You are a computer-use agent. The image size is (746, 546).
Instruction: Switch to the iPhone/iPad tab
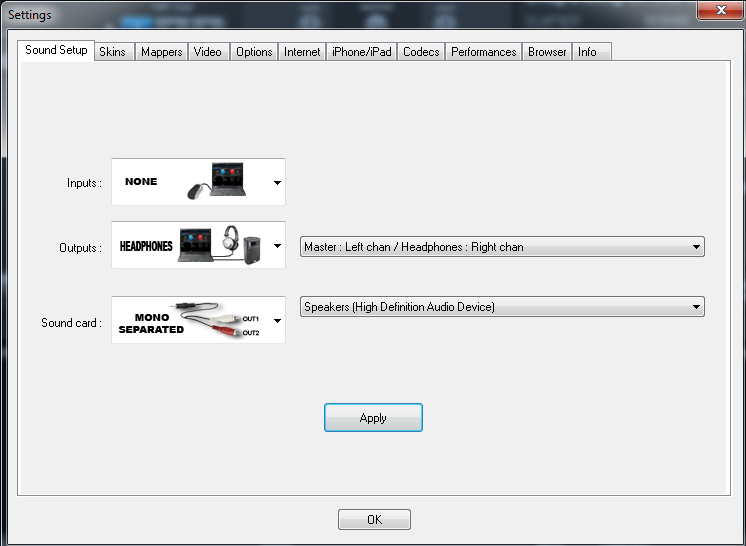tap(362, 52)
